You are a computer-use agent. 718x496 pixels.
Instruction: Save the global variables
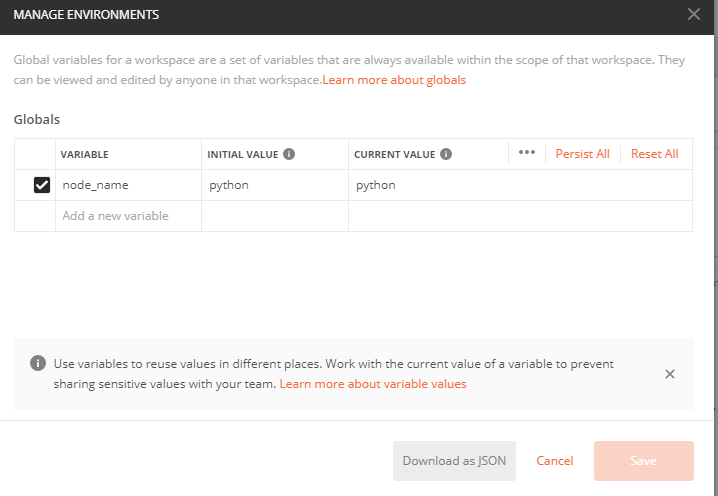(x=644, y=461)
